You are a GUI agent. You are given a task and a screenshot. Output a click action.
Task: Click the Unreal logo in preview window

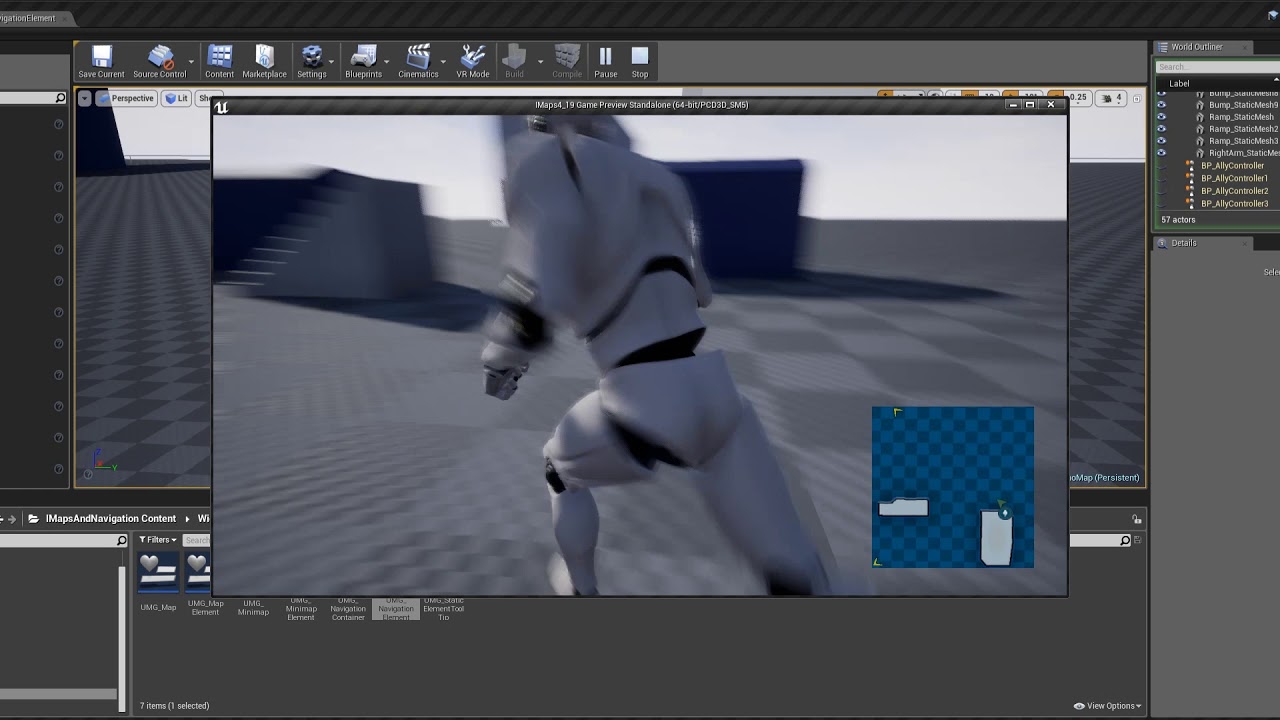pos(221,107)
